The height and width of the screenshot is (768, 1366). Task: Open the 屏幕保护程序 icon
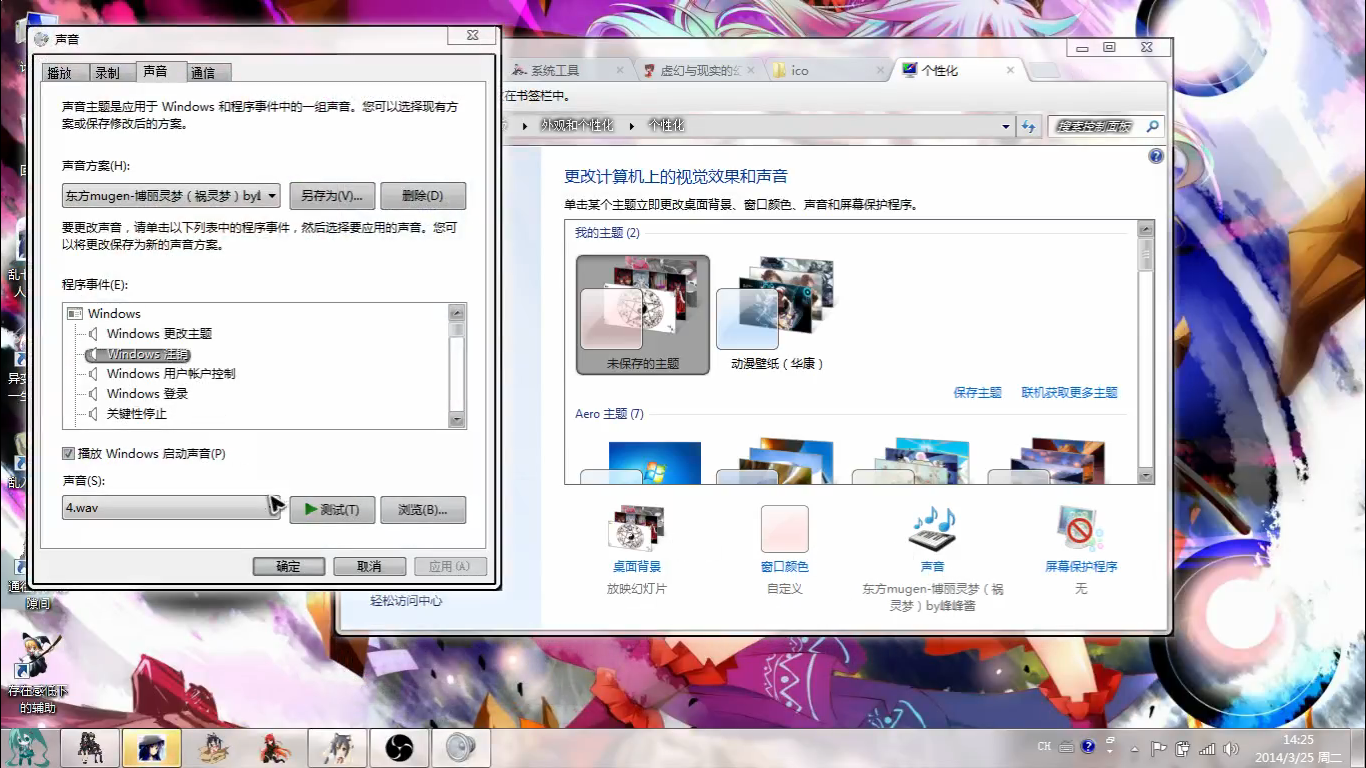click(1081, 528)
